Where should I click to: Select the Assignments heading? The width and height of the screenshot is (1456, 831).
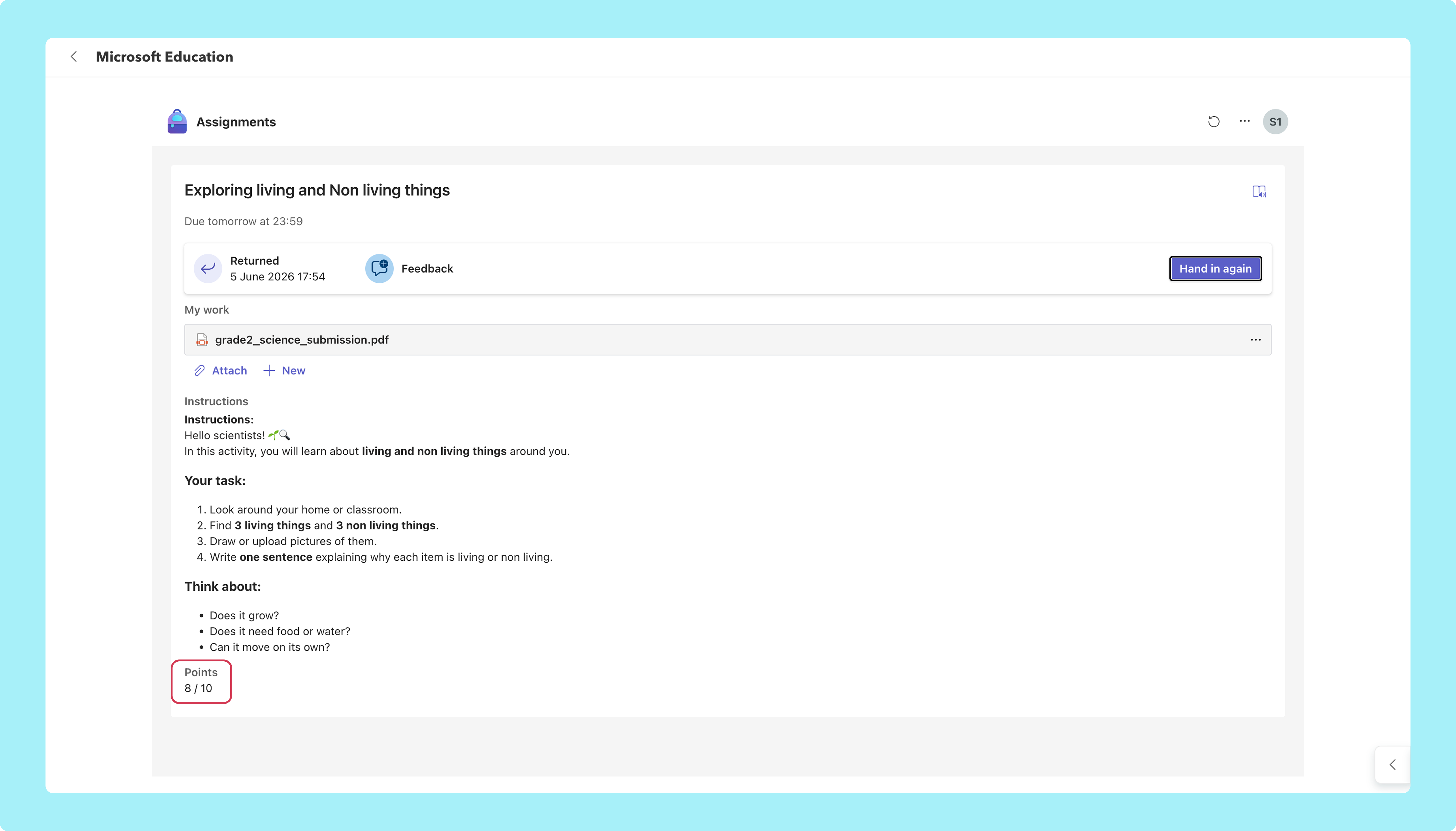pyautogui.click(x=236, y=122)
